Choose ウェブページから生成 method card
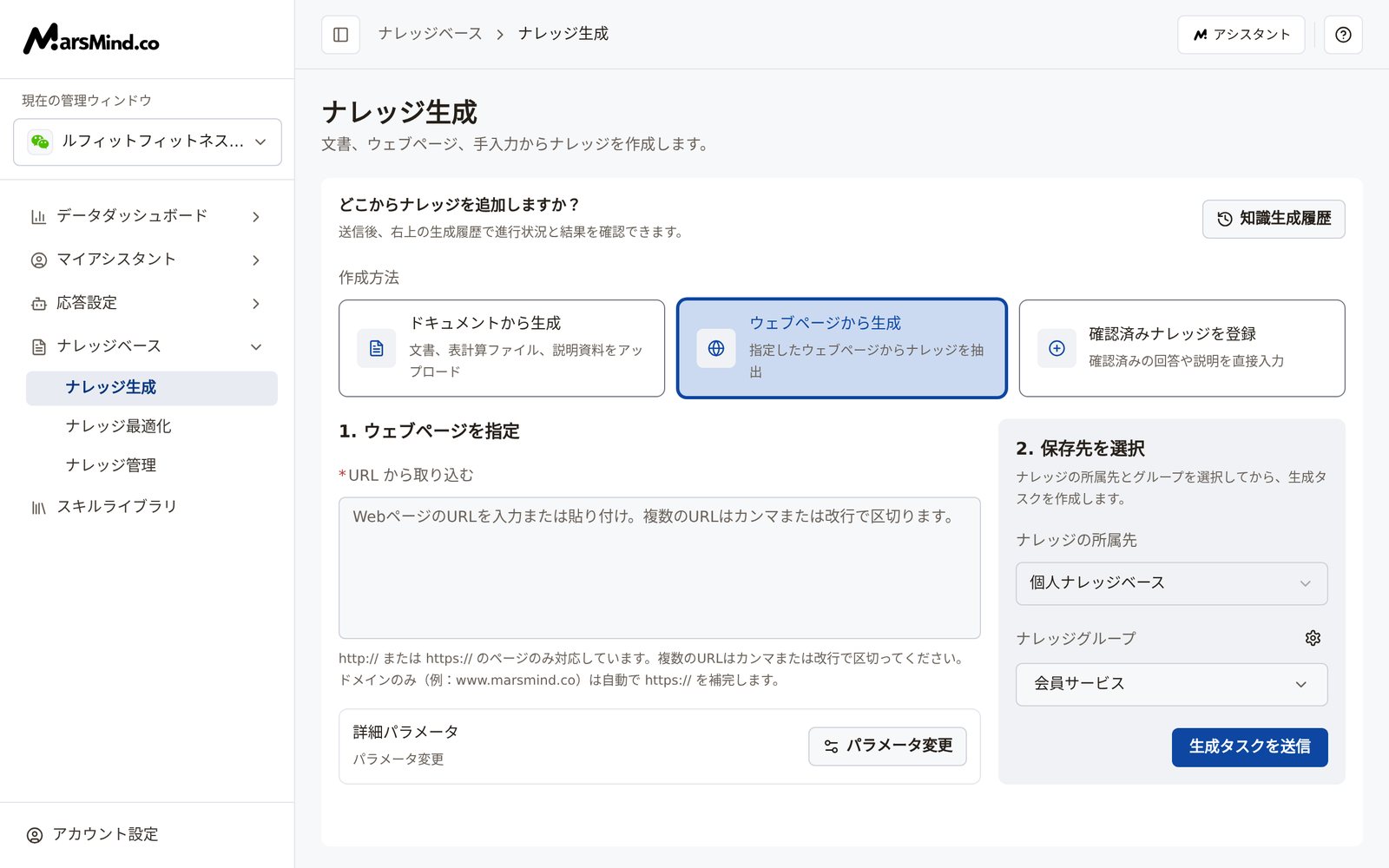The width and height of the screenshot is (1389, 868). click(842, 348)
